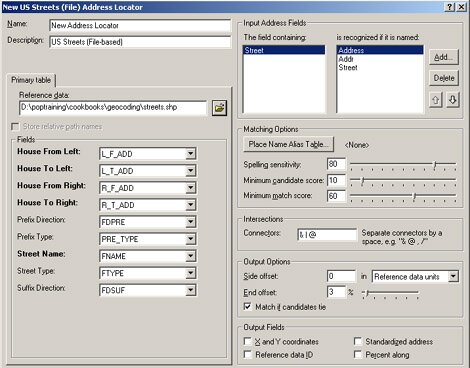
Task: Click the Add... button
Action: tap(443, 57)
